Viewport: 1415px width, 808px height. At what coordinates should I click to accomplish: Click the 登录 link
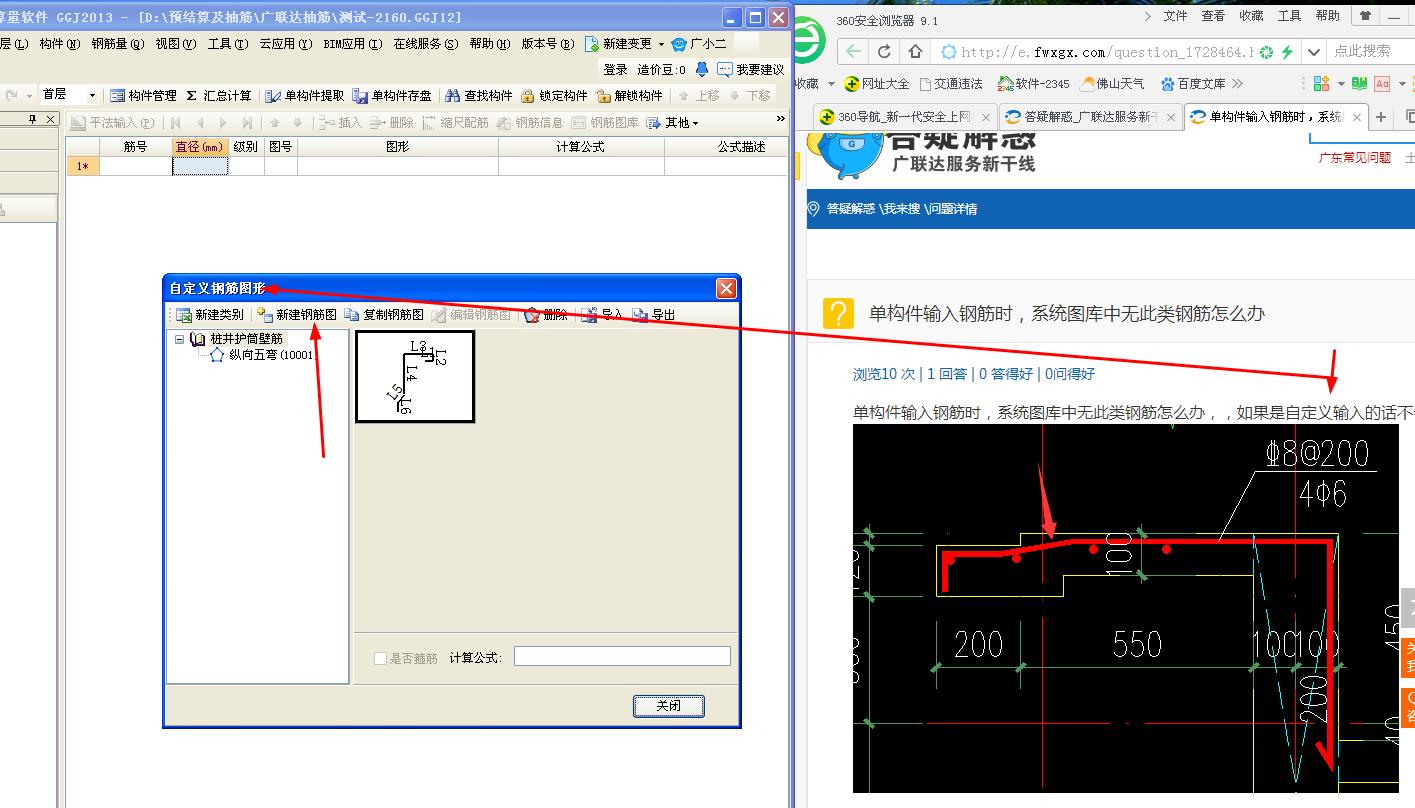[615, 69]
